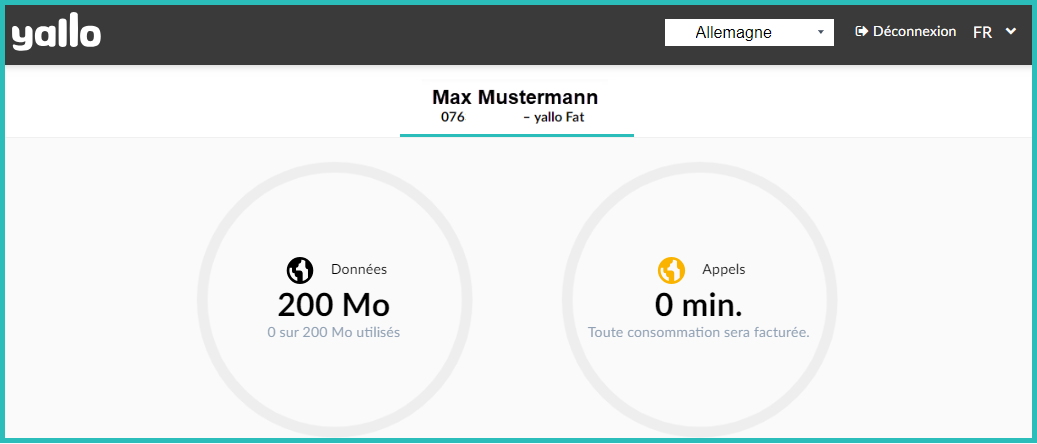Open the Allemagne country dropdown
This screenshot has height=444, width=1037.
pyautogui.click(x=748, y=32)
